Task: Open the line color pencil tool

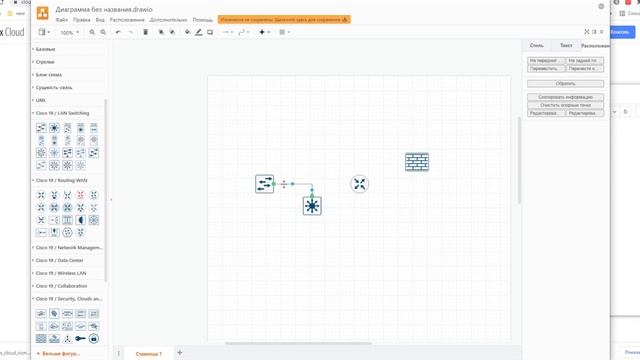Action: [199, 32]
